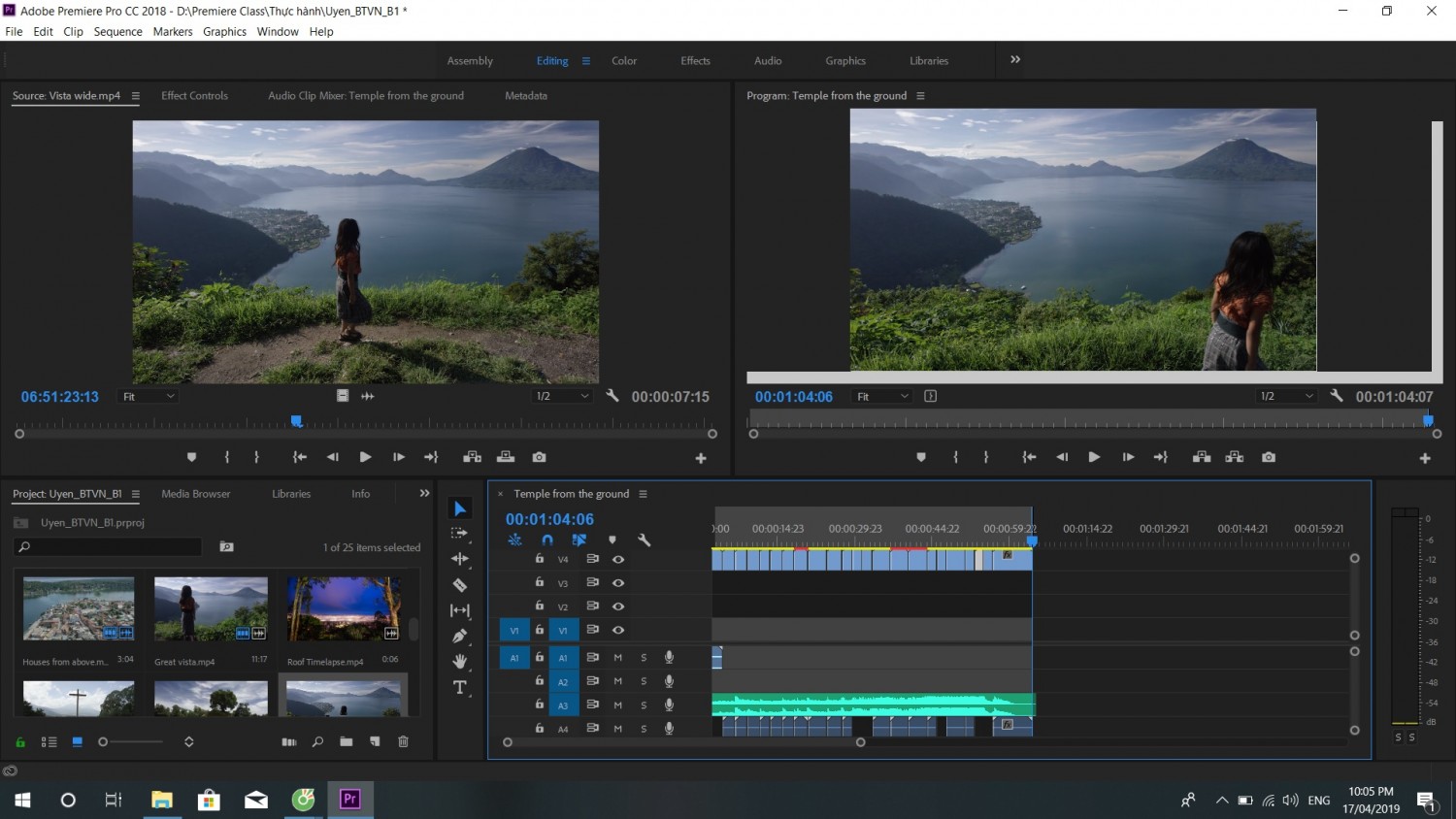Select the Slip tool
Viewport: 1456px width, 819px height.
click(x=460, y=610)
